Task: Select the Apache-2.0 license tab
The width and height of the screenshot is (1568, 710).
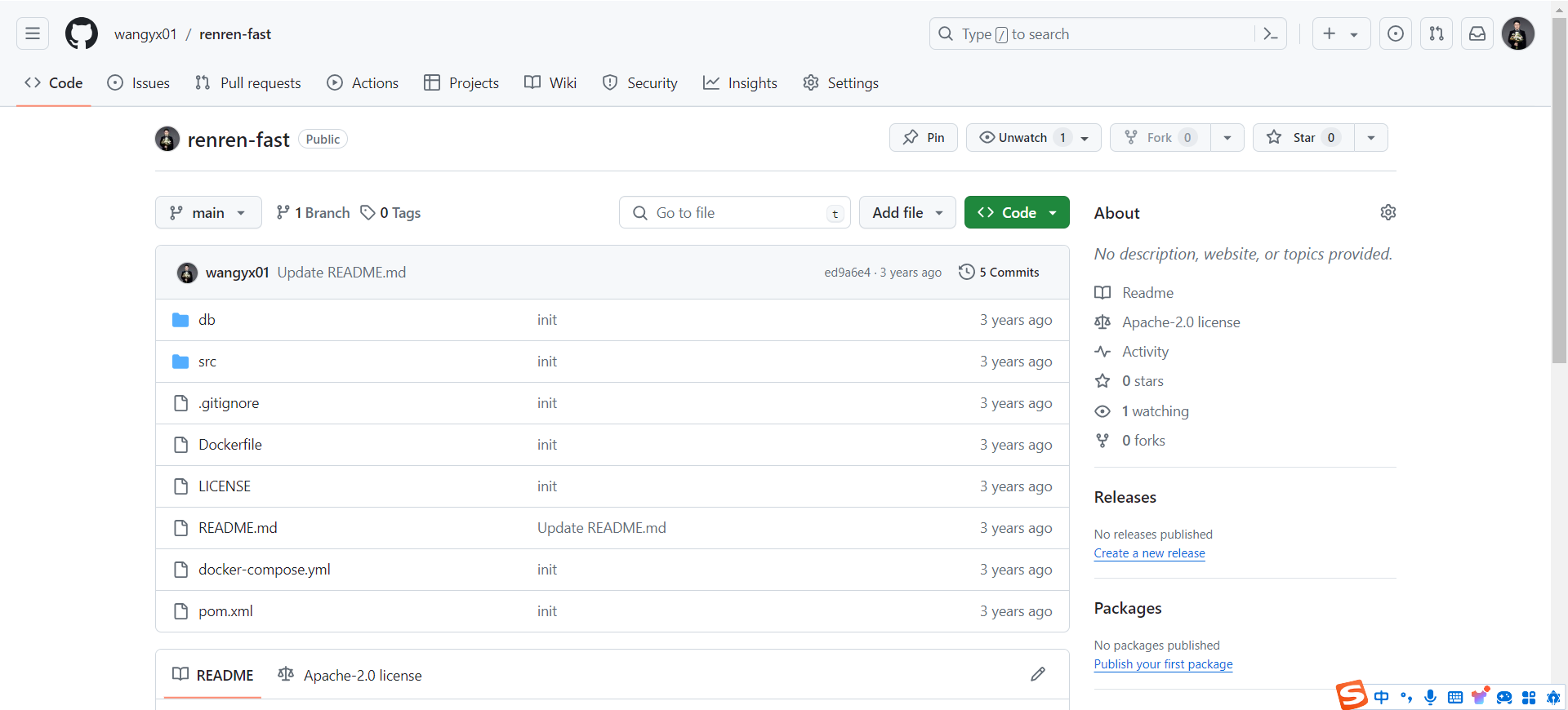Action: pyautogui.click(x=350, y=675)
